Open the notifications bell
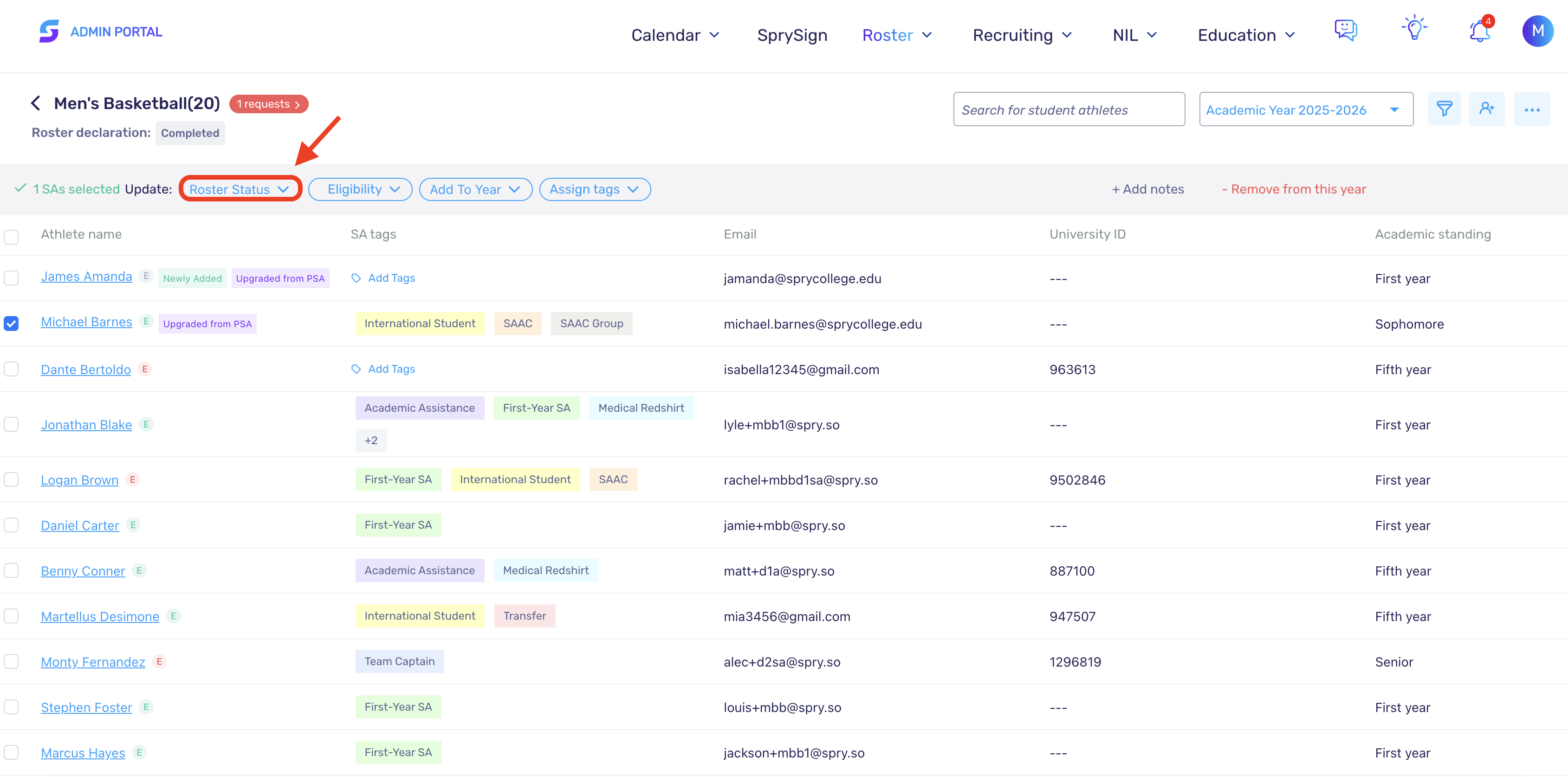Screen dimensions: 1568x777 1480,30
